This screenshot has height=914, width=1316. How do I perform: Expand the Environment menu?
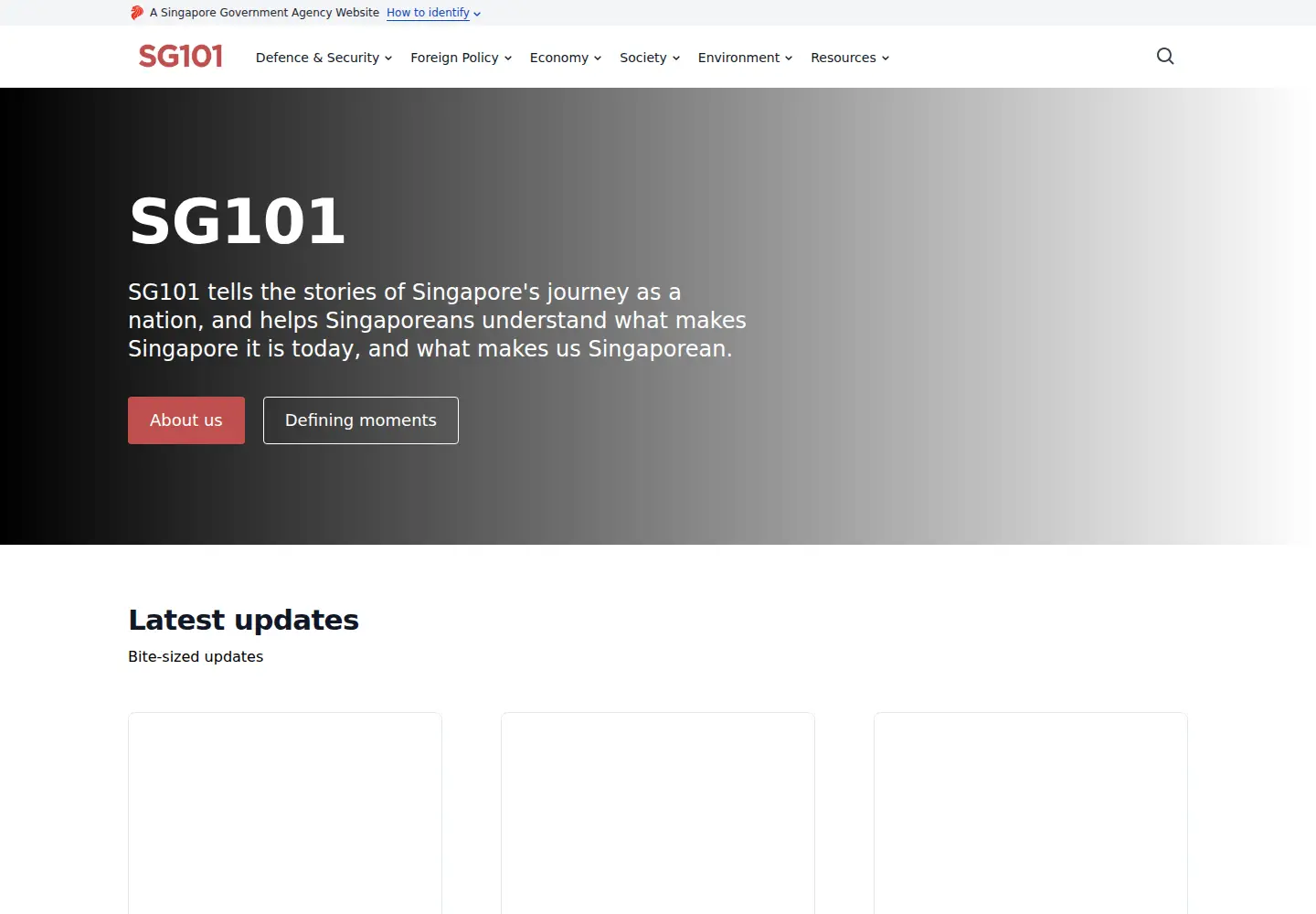(745, 58)
